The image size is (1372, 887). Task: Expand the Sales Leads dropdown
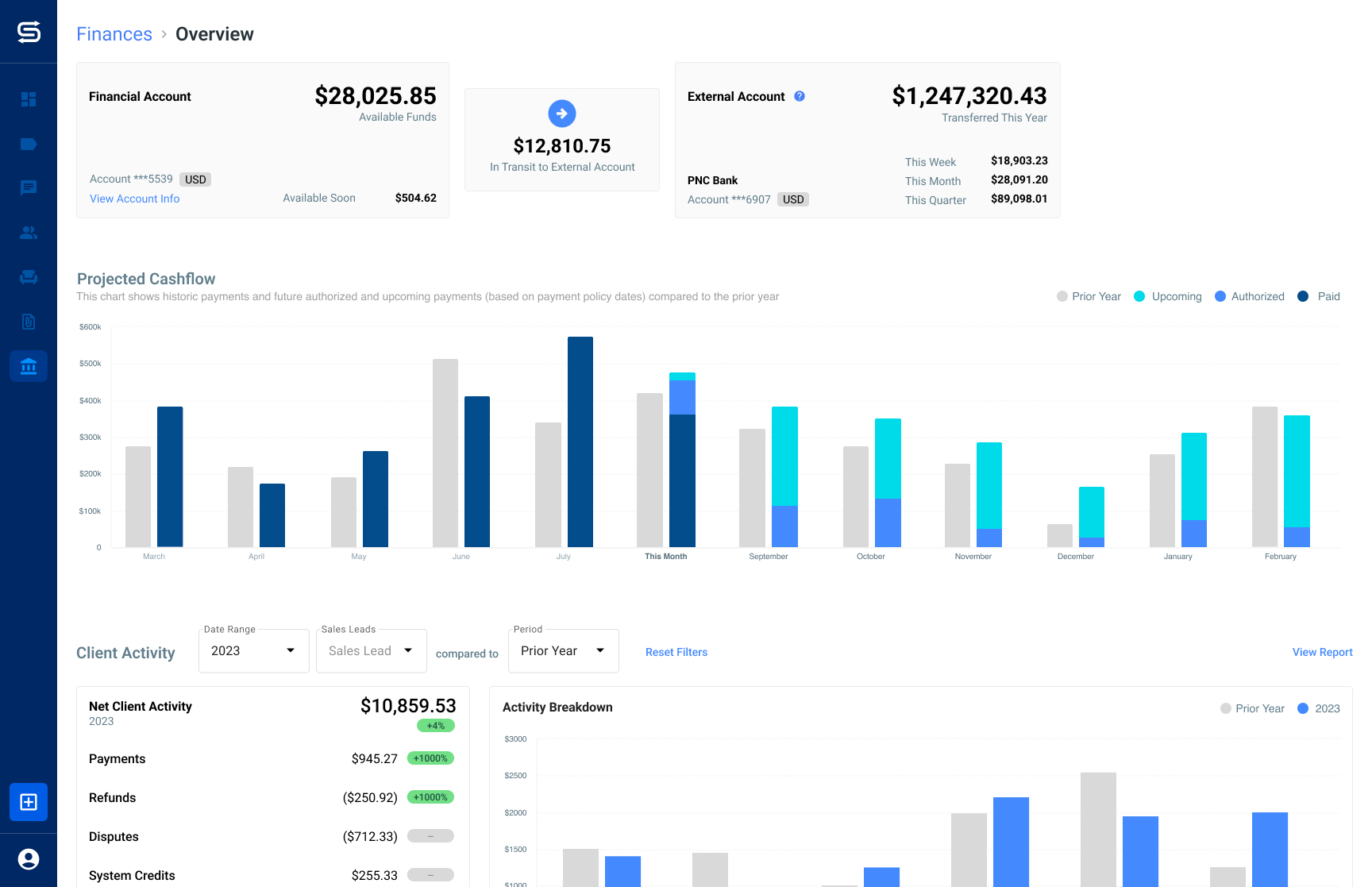click(371, 651)
